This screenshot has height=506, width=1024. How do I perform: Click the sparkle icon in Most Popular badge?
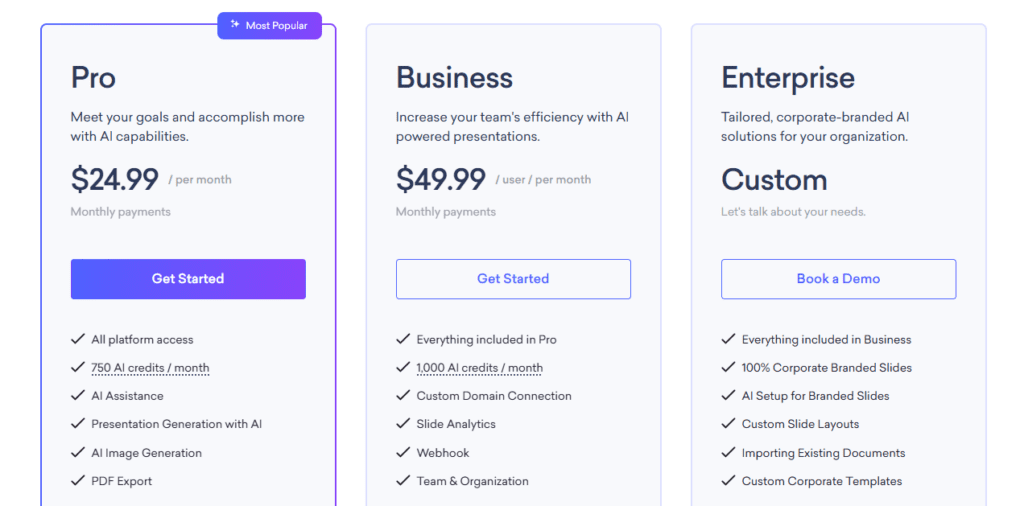[234, 25]
